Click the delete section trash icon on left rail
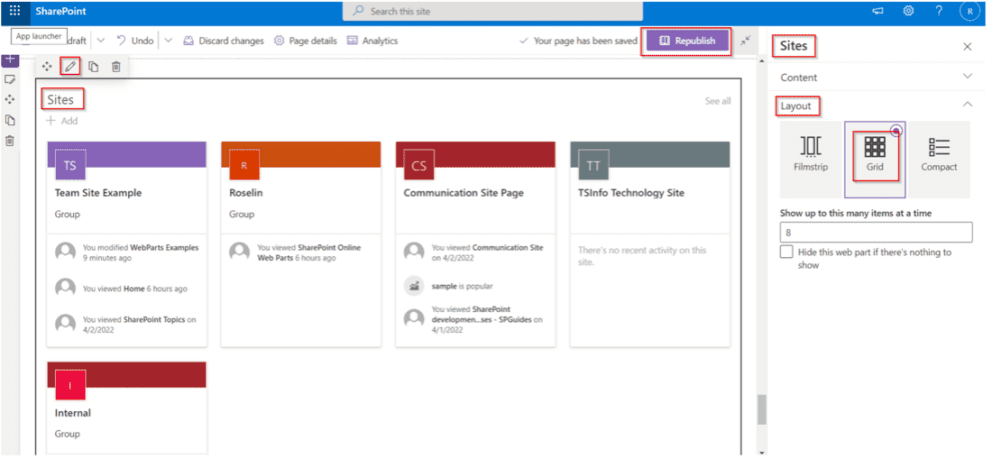Screen dimensions: 992x468 pos(9,140)
